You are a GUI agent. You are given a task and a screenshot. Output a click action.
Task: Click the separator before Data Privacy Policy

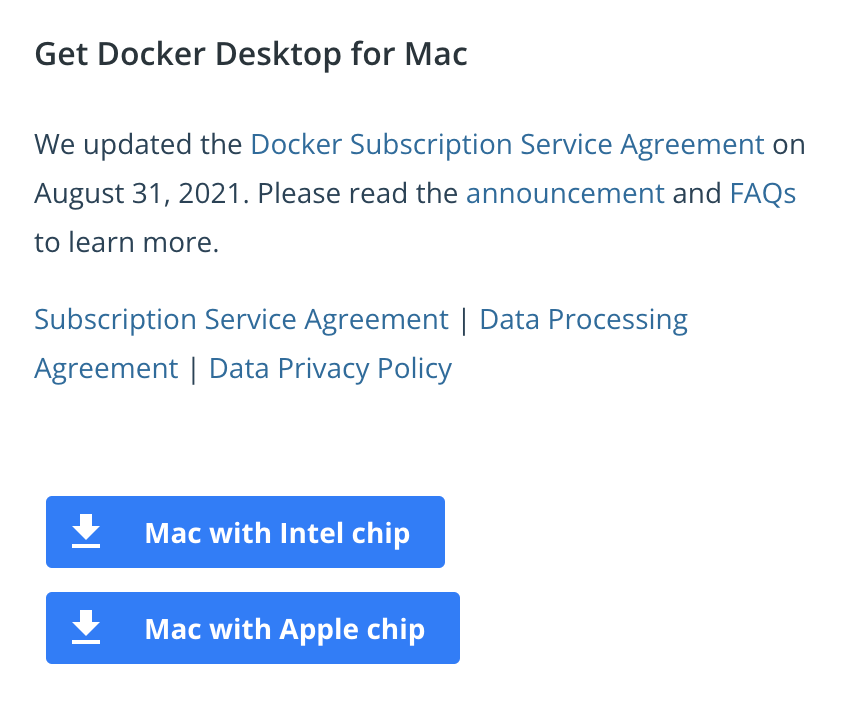(193, 370)
